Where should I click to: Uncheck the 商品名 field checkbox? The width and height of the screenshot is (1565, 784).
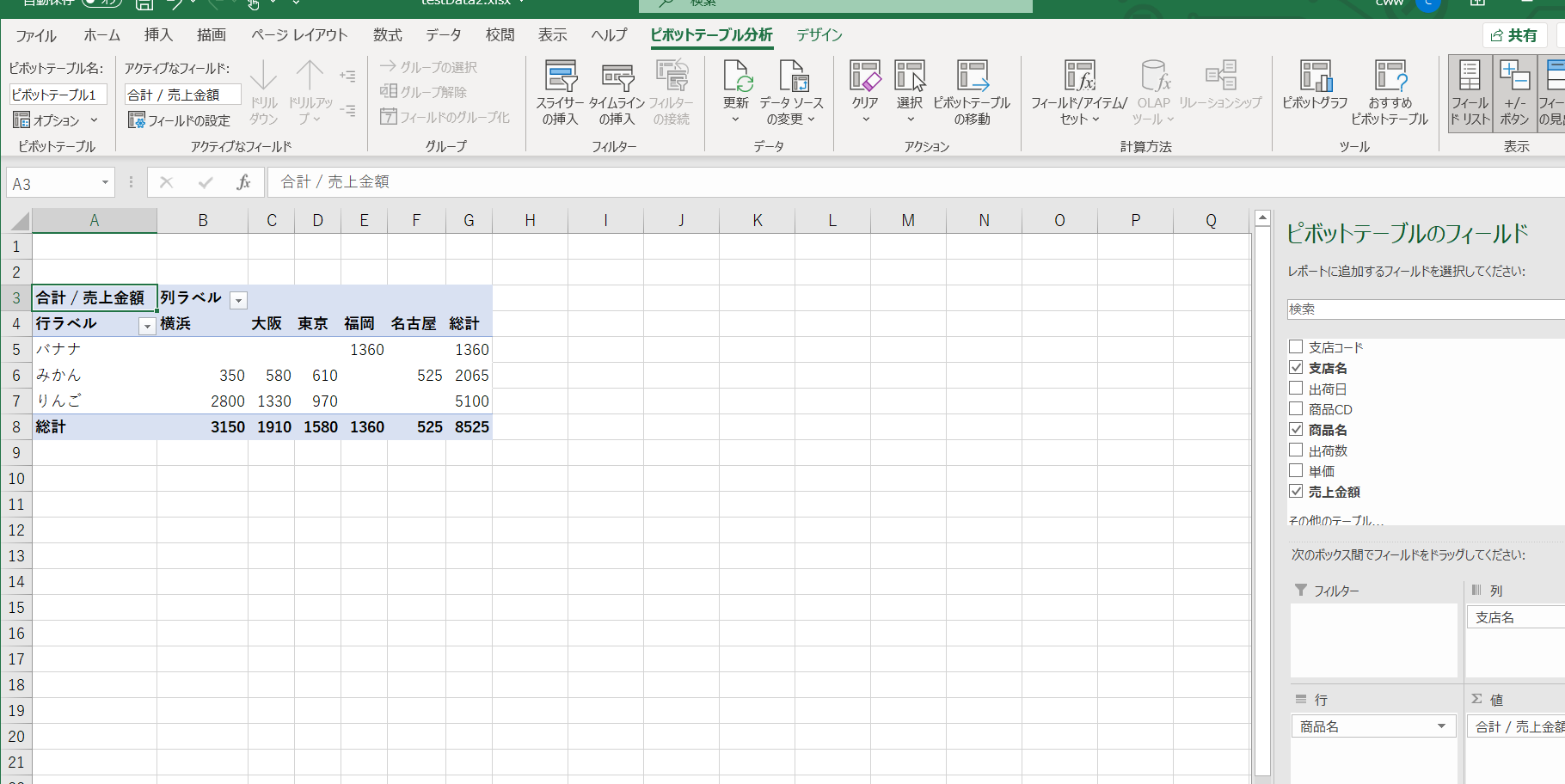[1296, 430]
